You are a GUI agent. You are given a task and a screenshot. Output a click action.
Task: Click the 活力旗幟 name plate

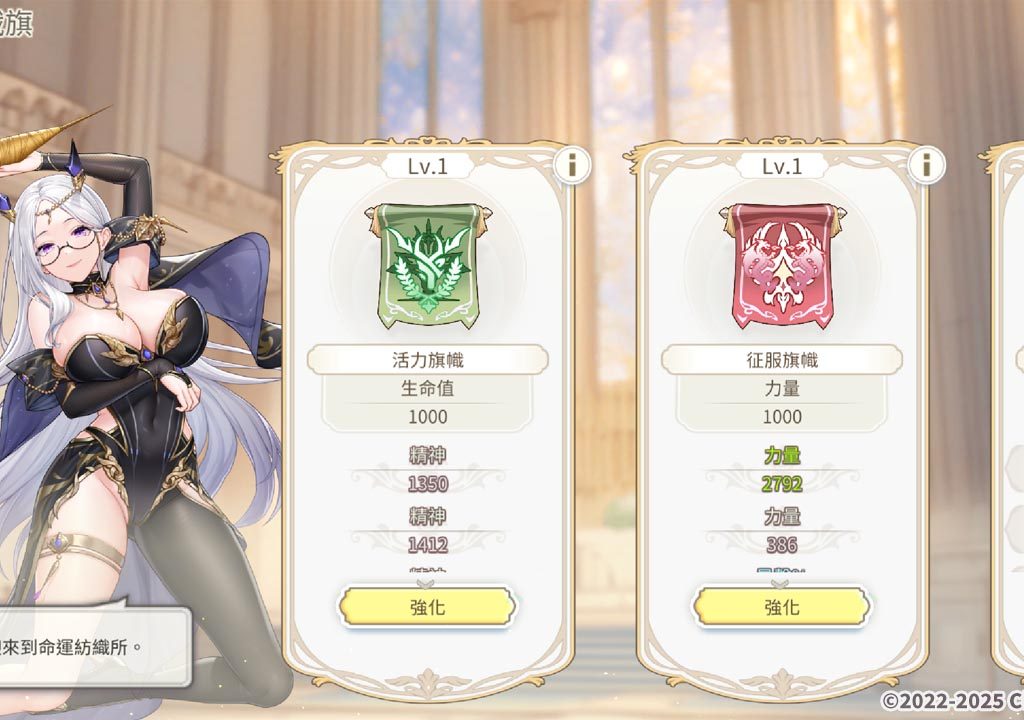[x=428, y=360]
